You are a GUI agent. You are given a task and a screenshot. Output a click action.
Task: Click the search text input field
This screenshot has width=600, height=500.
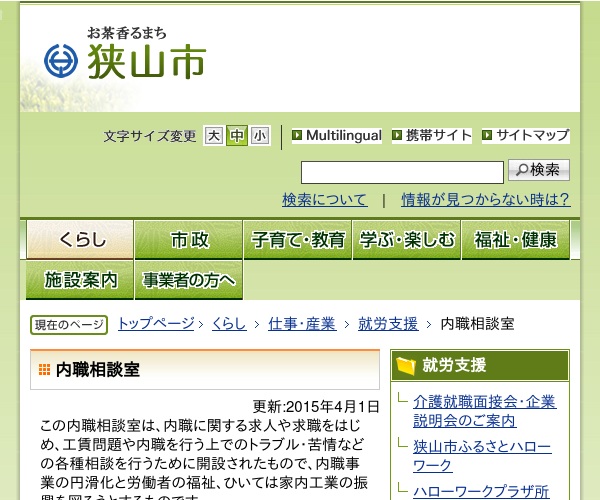[402, 171]
